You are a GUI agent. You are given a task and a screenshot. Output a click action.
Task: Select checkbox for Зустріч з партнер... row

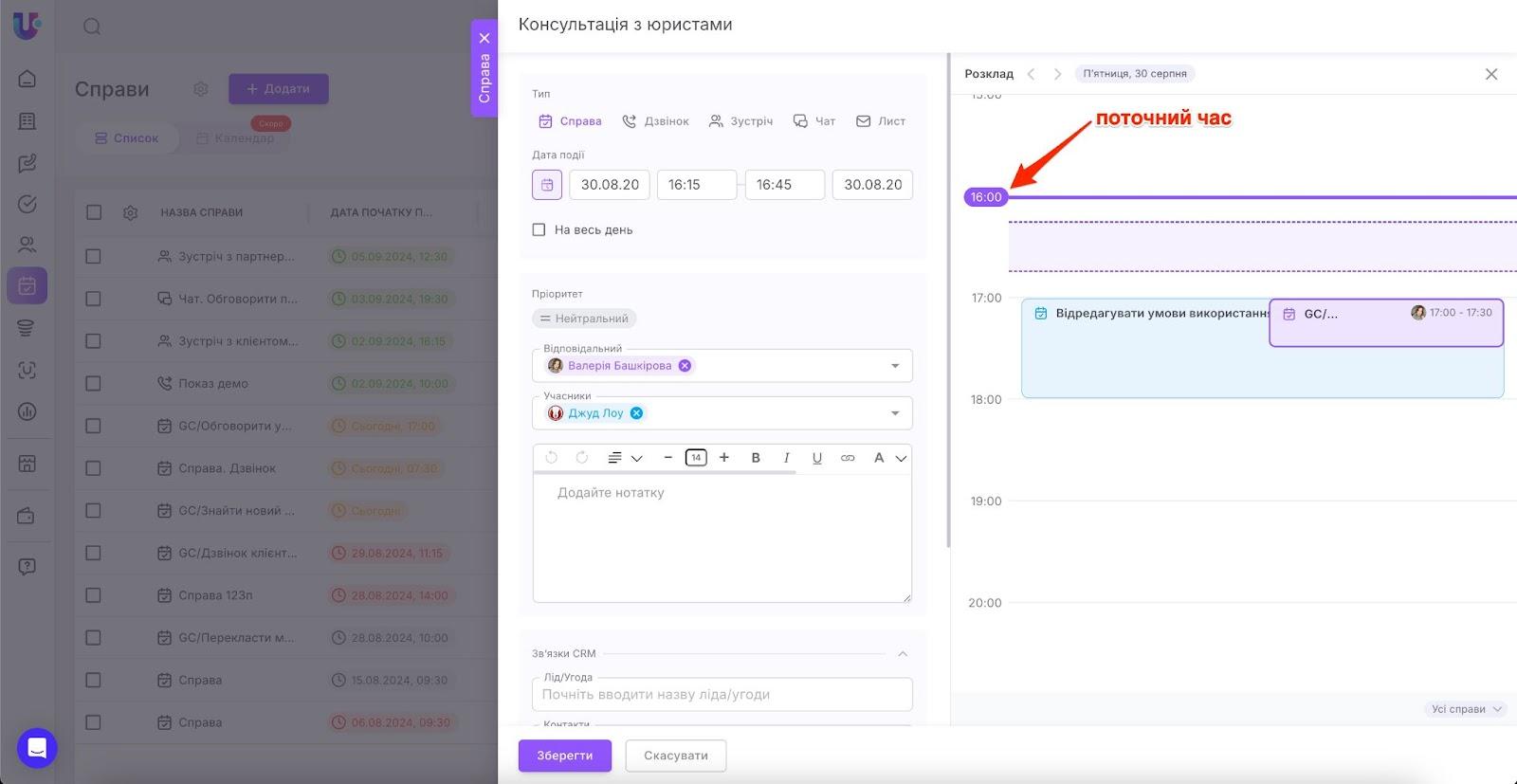[x=93, y=256]
